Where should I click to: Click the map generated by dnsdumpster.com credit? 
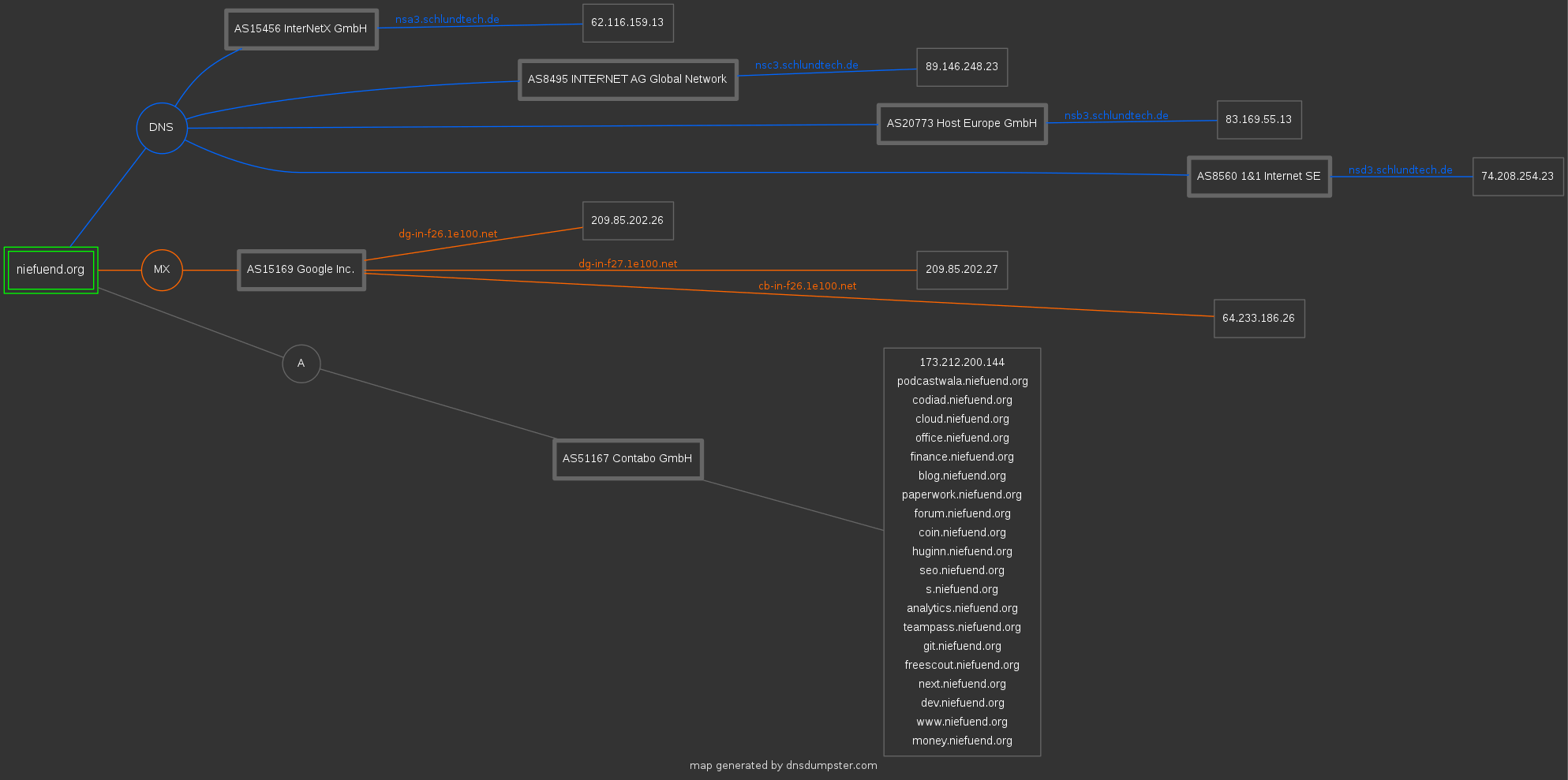[x=784, y=766]
